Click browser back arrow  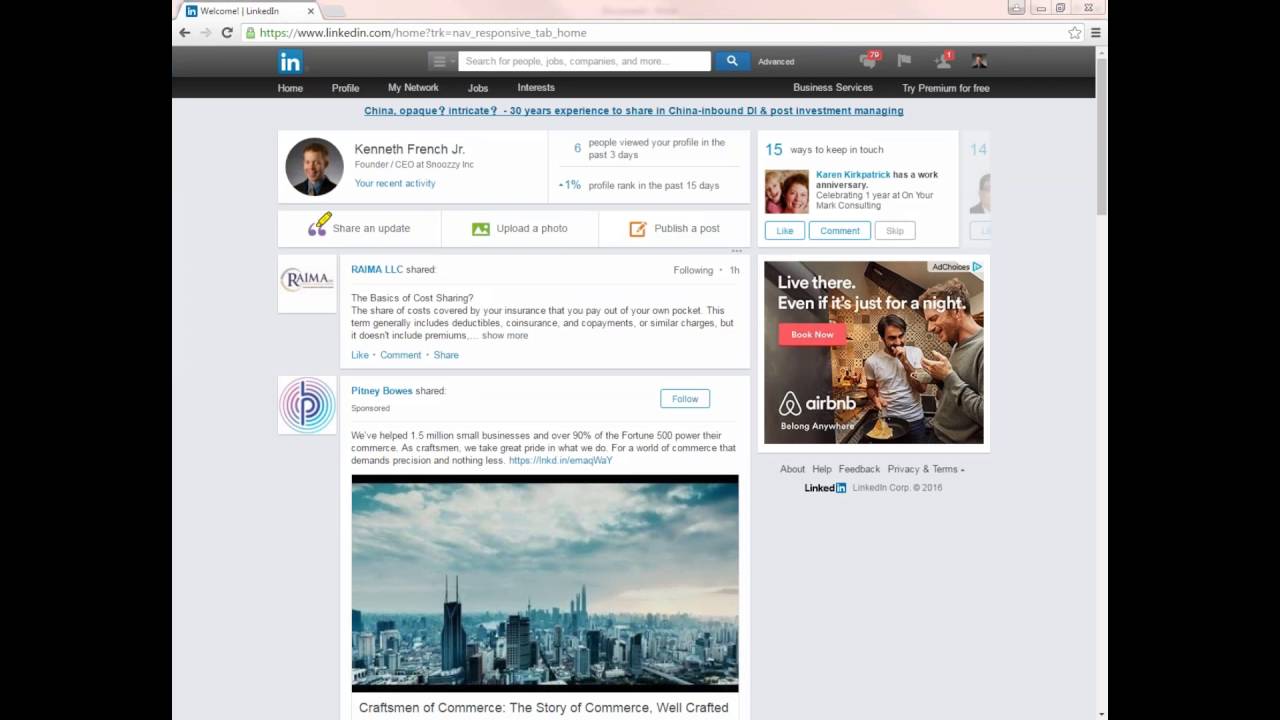coord(185,33)
